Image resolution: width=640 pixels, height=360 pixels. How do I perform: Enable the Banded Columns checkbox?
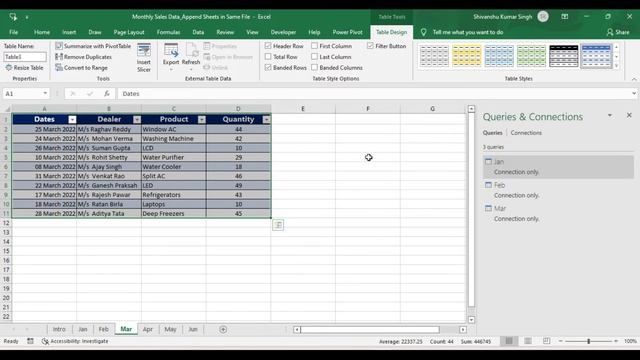click(314, 67)
